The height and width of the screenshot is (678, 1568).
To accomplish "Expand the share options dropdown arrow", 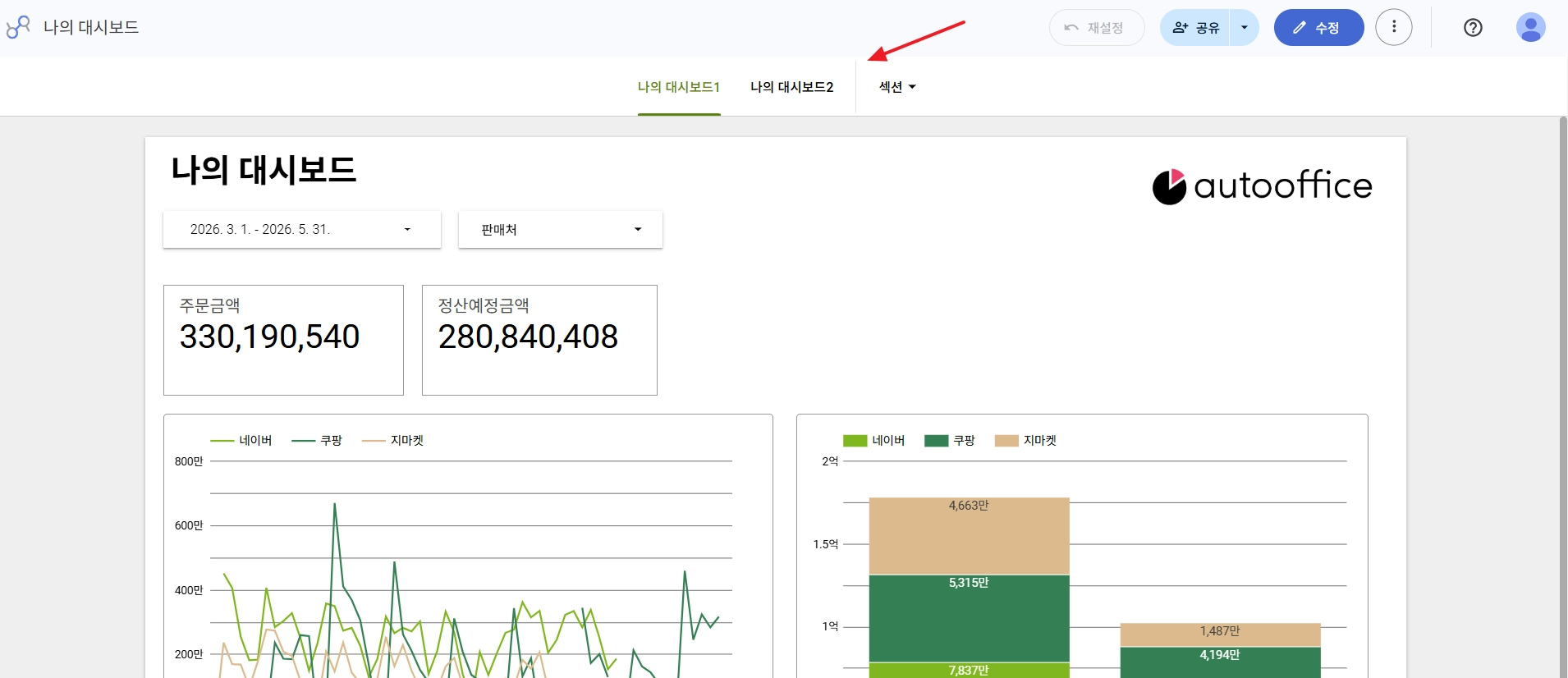I will pyautogui.click(x=1245, y=28).
